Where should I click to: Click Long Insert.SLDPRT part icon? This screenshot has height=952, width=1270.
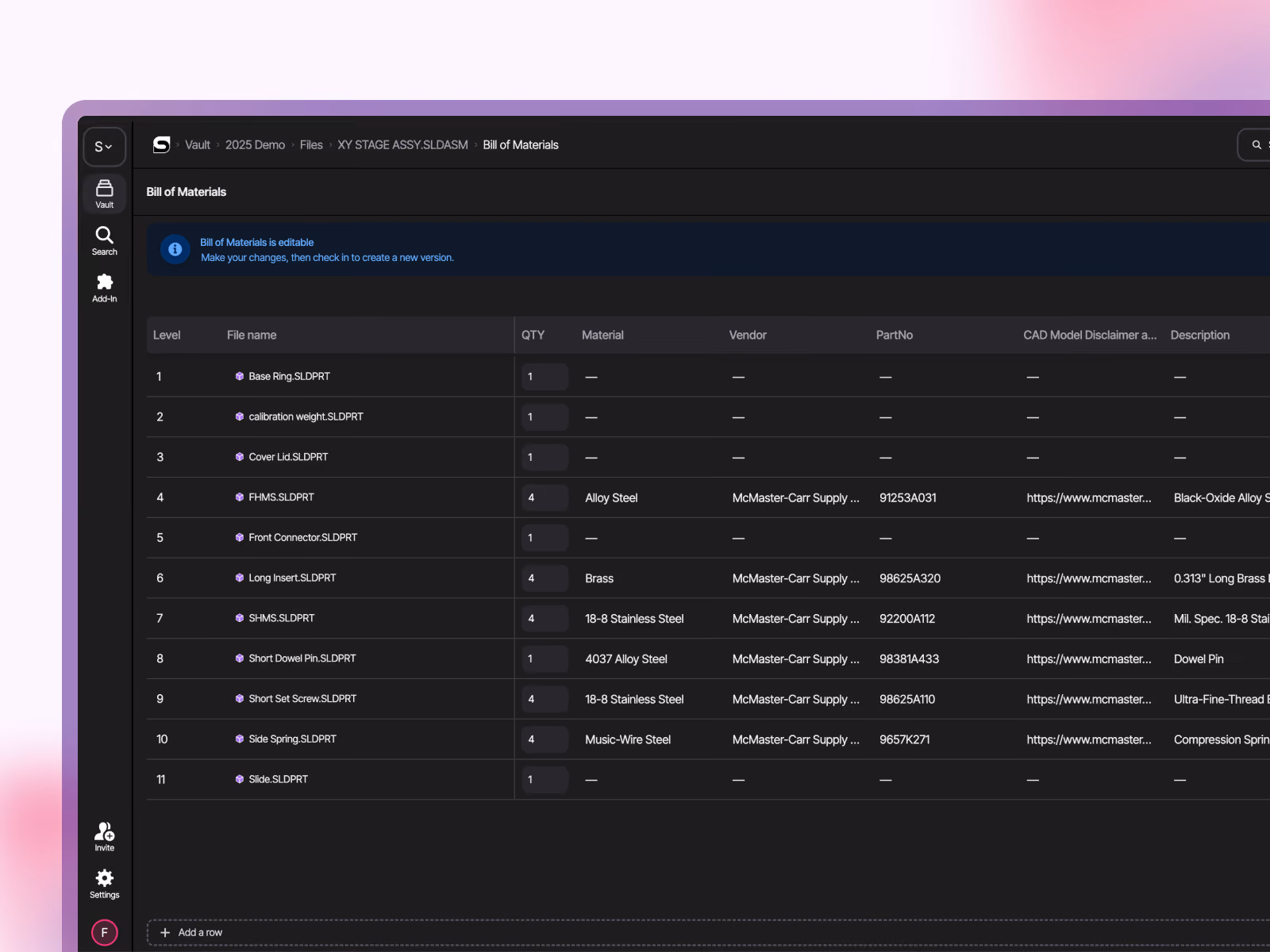[240, 578]
